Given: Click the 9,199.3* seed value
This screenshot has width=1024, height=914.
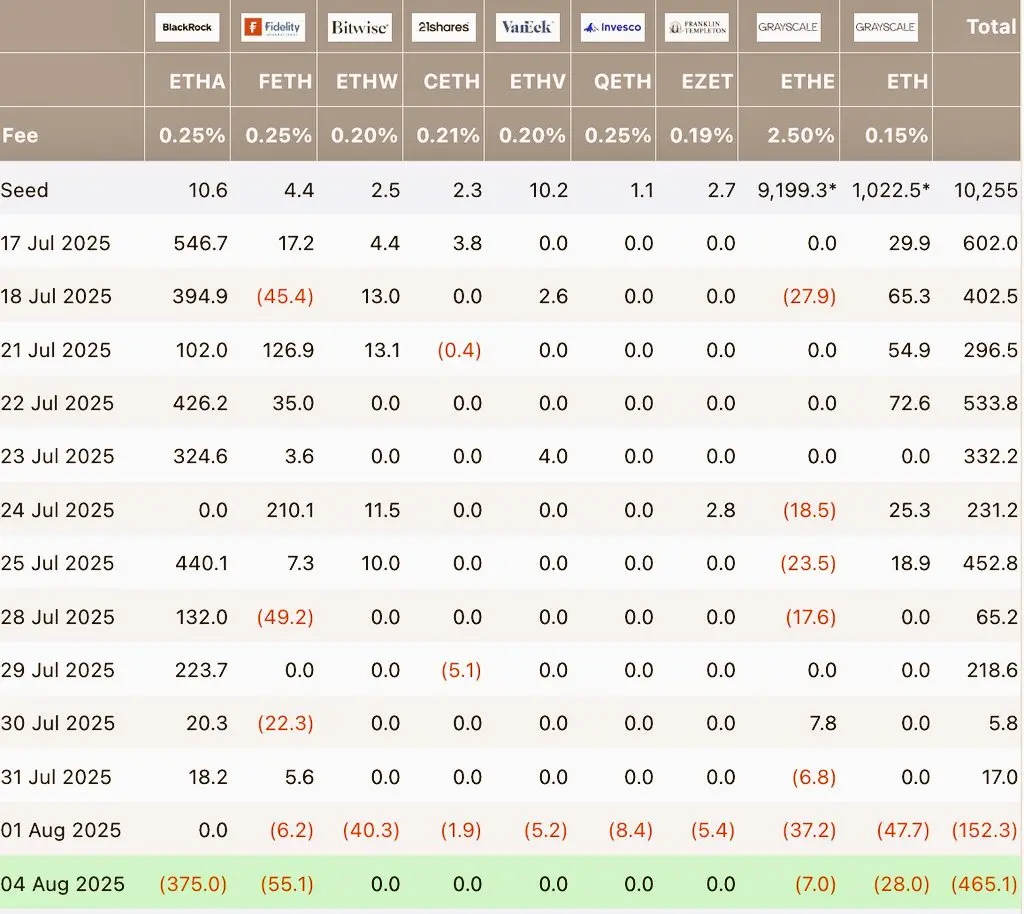Looking at the screenshot, I should [x=797, y=190].
